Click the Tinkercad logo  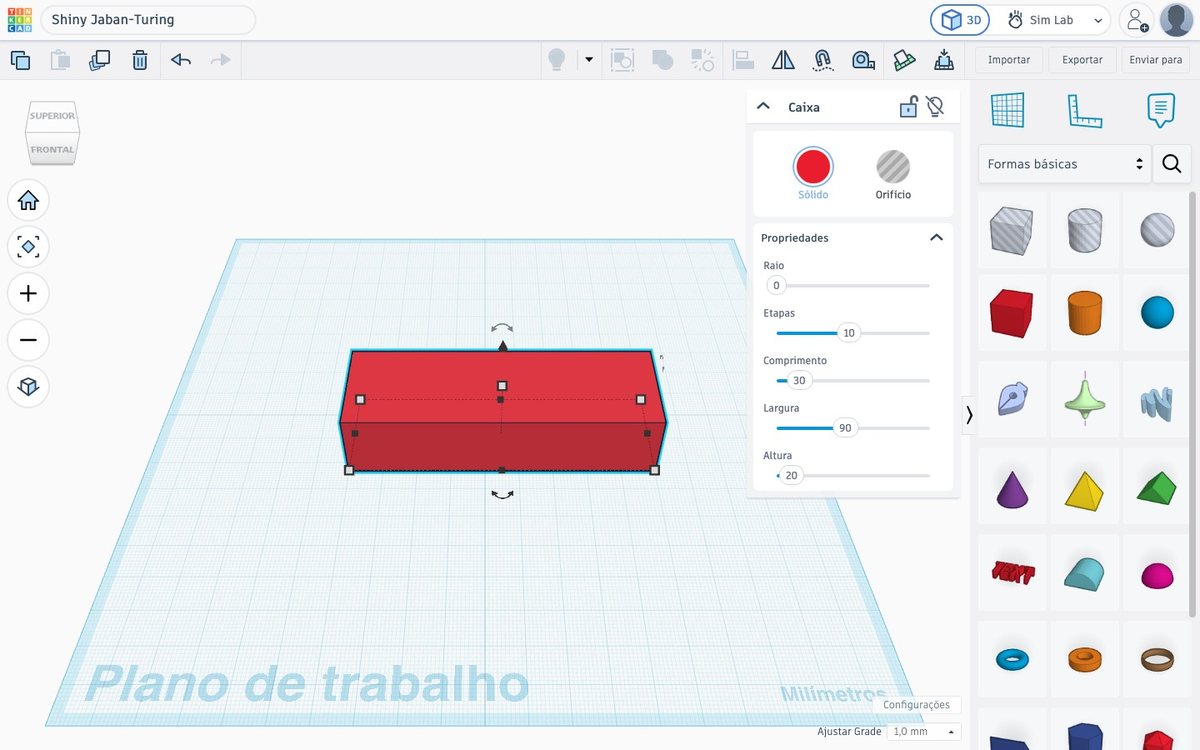[x=20, y=20]
